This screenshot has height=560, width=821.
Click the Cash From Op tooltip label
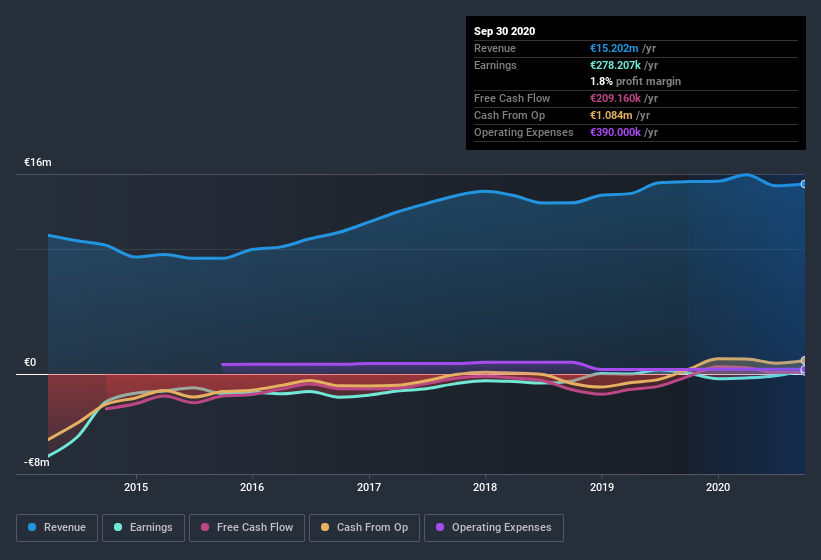coord(509,115)
